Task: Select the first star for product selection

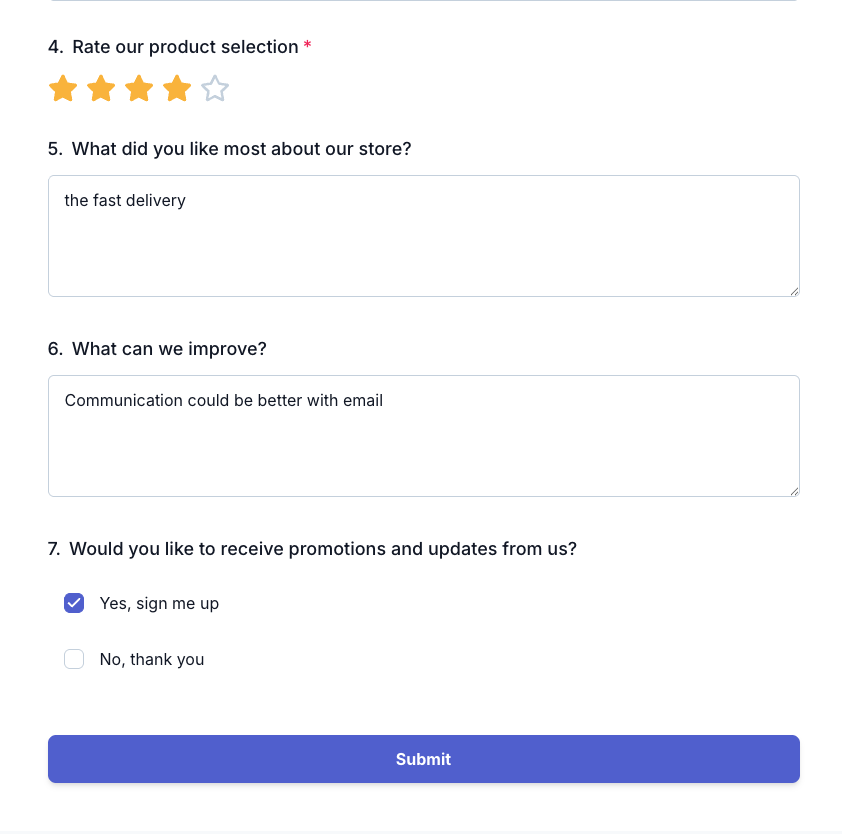Action: [x=62, y=88]
